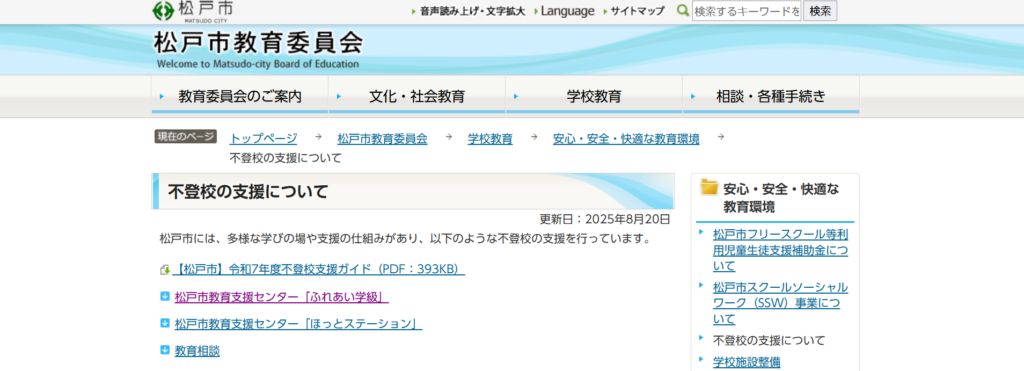
Task: Open 音声読み上げ・文字拡大 link
Action: point(472,11)
